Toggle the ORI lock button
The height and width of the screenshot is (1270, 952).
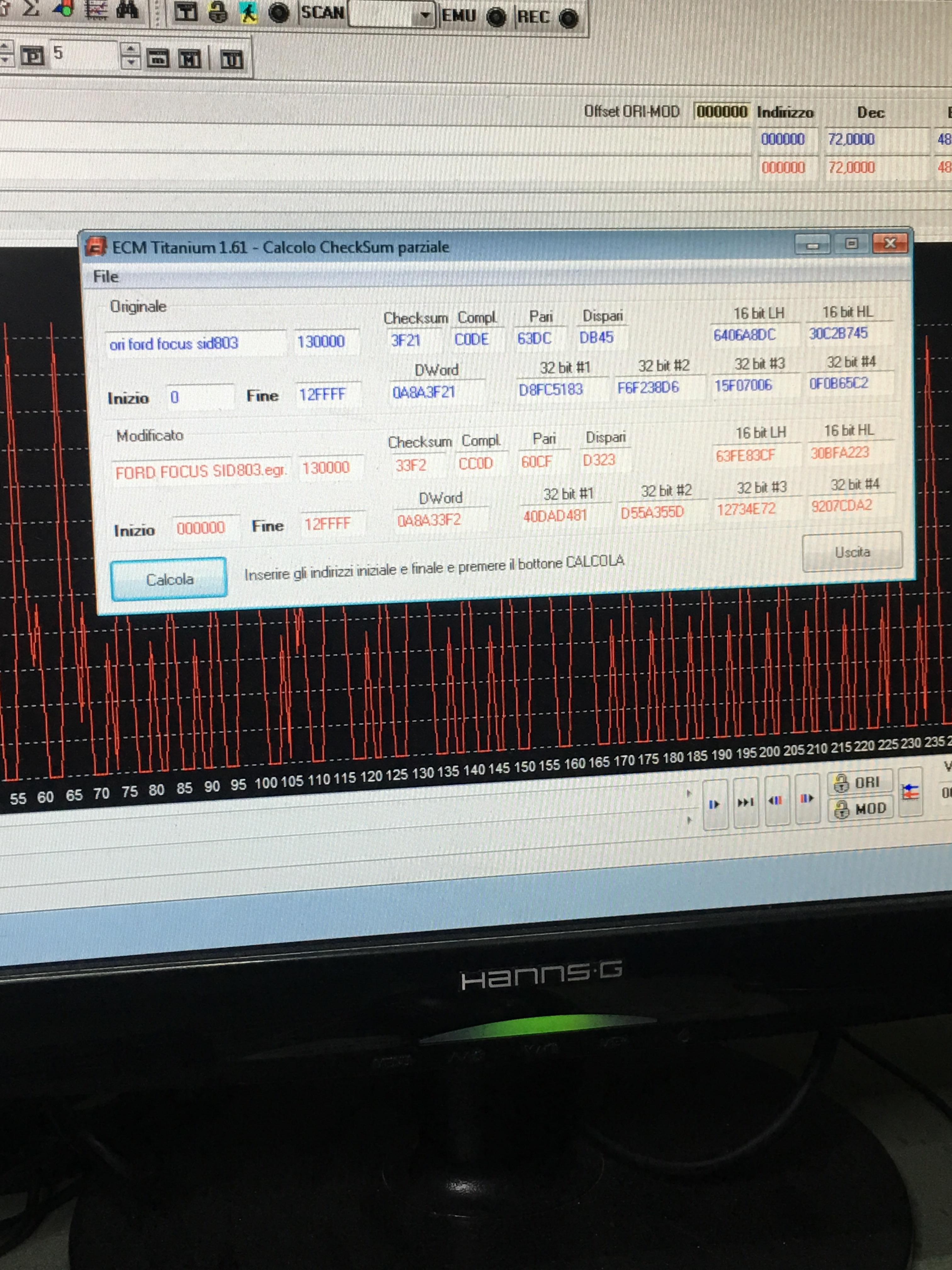(860, 782)
